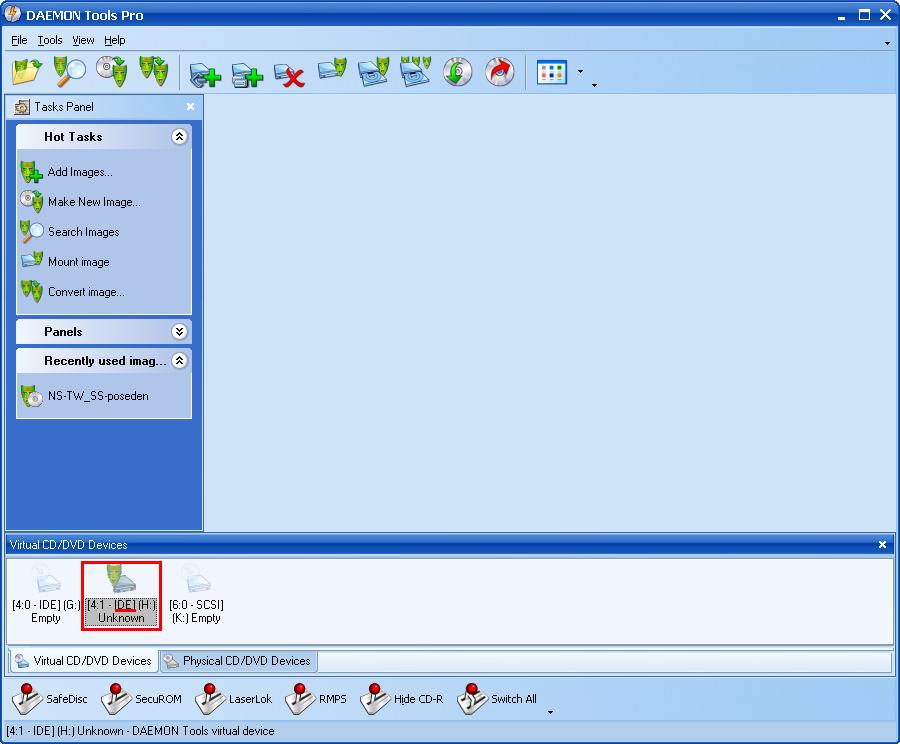Open the view mode dropdown arrow
900x744 pixels.
(x=580, y=72)
